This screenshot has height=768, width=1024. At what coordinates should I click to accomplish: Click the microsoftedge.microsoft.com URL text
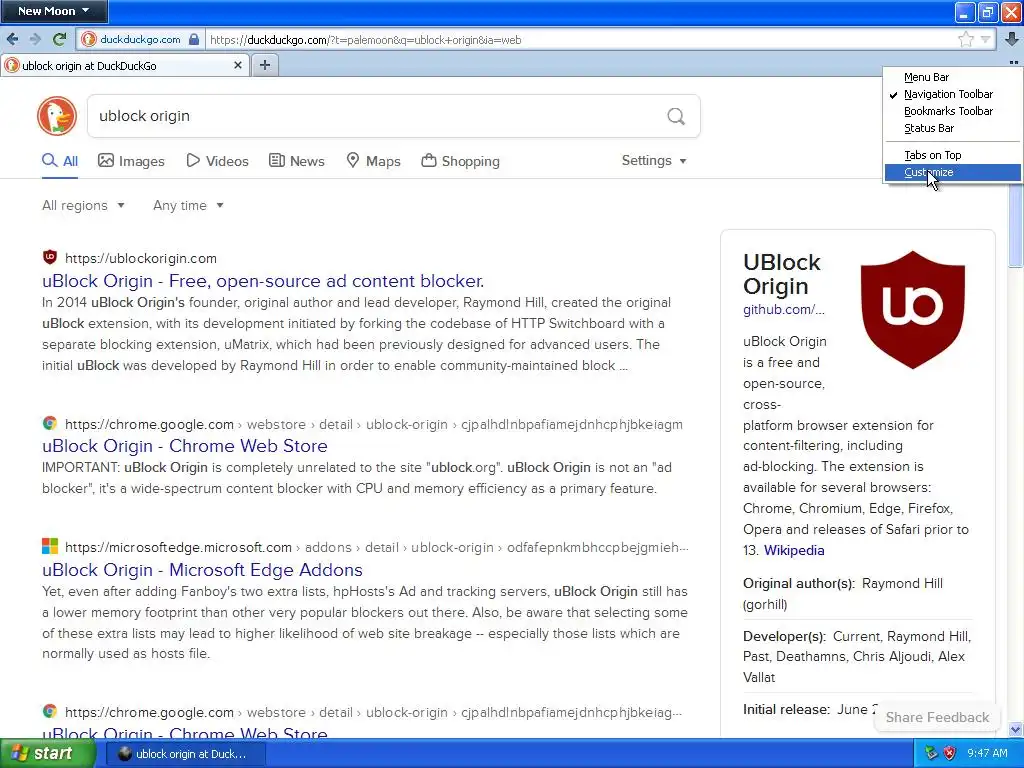click(x=178, y=547)
